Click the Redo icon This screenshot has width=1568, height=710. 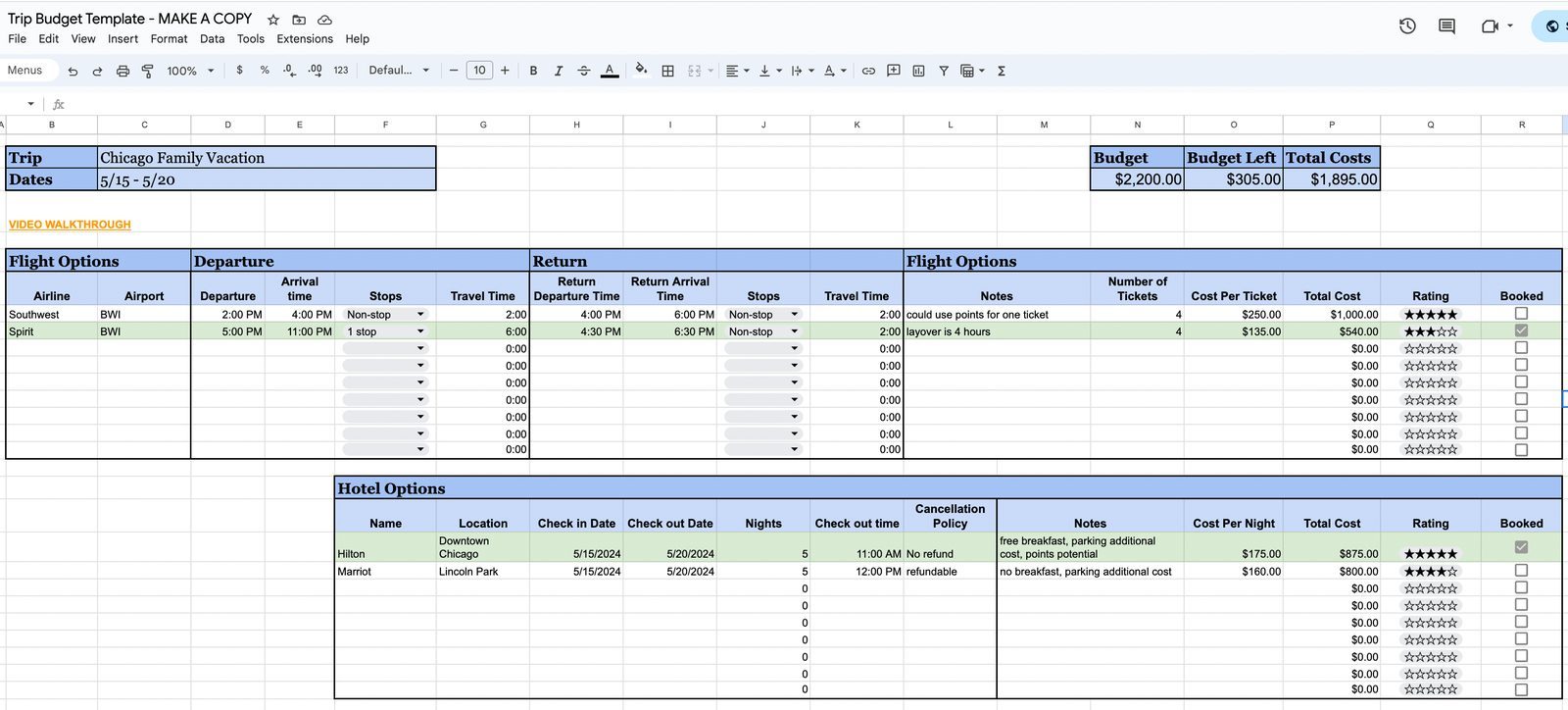pos(97,71)
